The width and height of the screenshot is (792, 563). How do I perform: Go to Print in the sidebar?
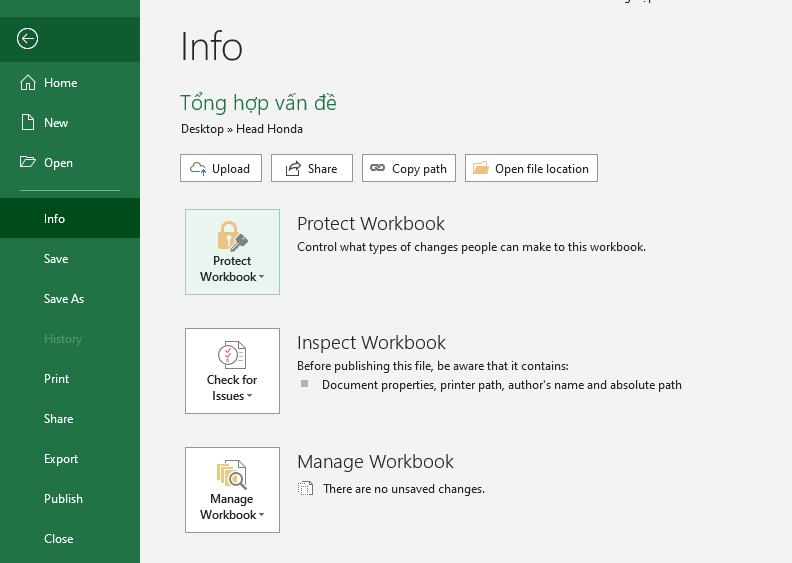[57, 379]
